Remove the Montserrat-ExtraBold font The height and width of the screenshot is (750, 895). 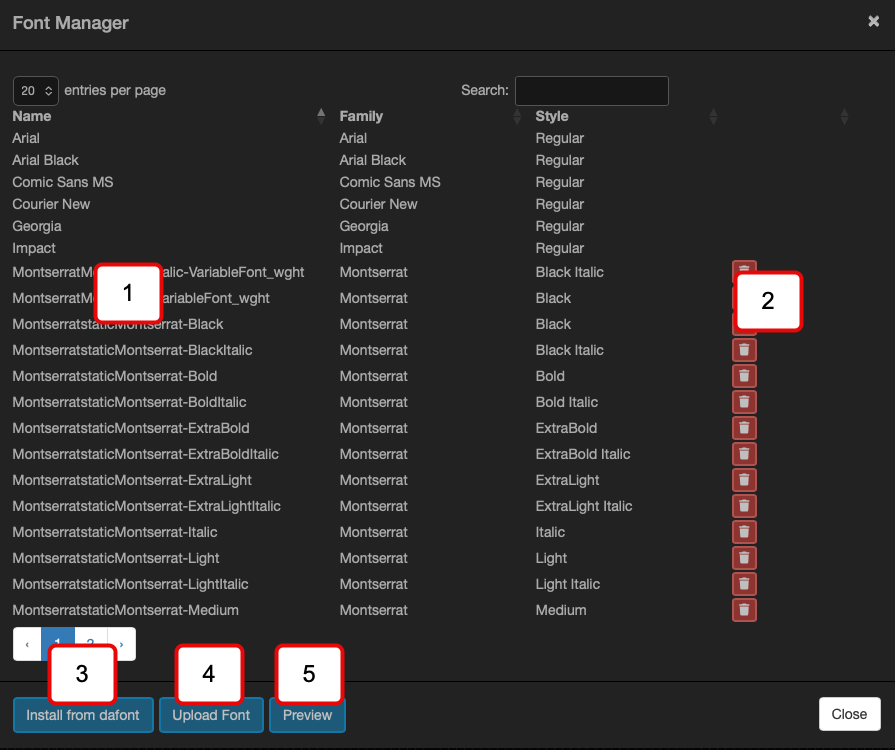(x=744, y=428)
